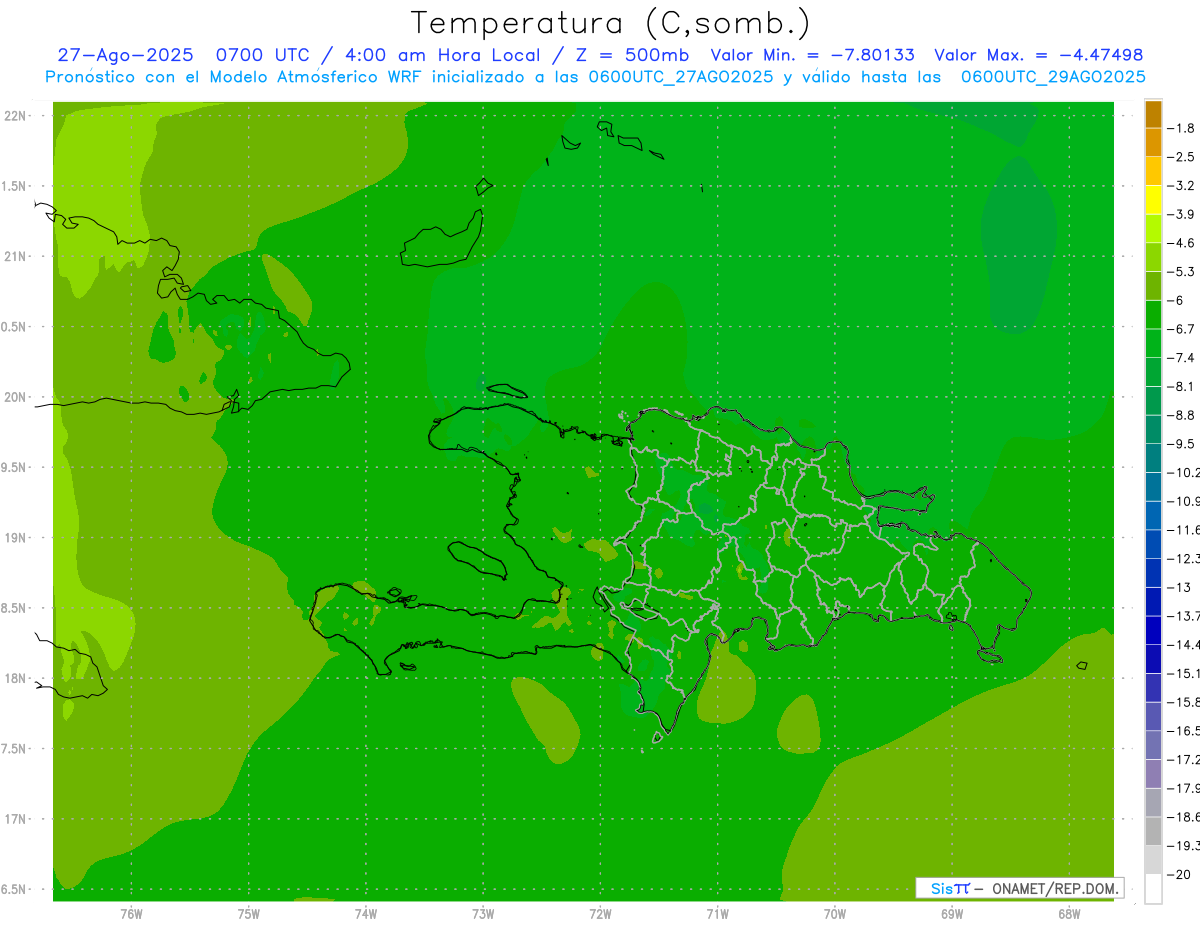Click the "76W" longitude axis label
The height and width of the screenshot is (927, 1200).
coord(131,914)
